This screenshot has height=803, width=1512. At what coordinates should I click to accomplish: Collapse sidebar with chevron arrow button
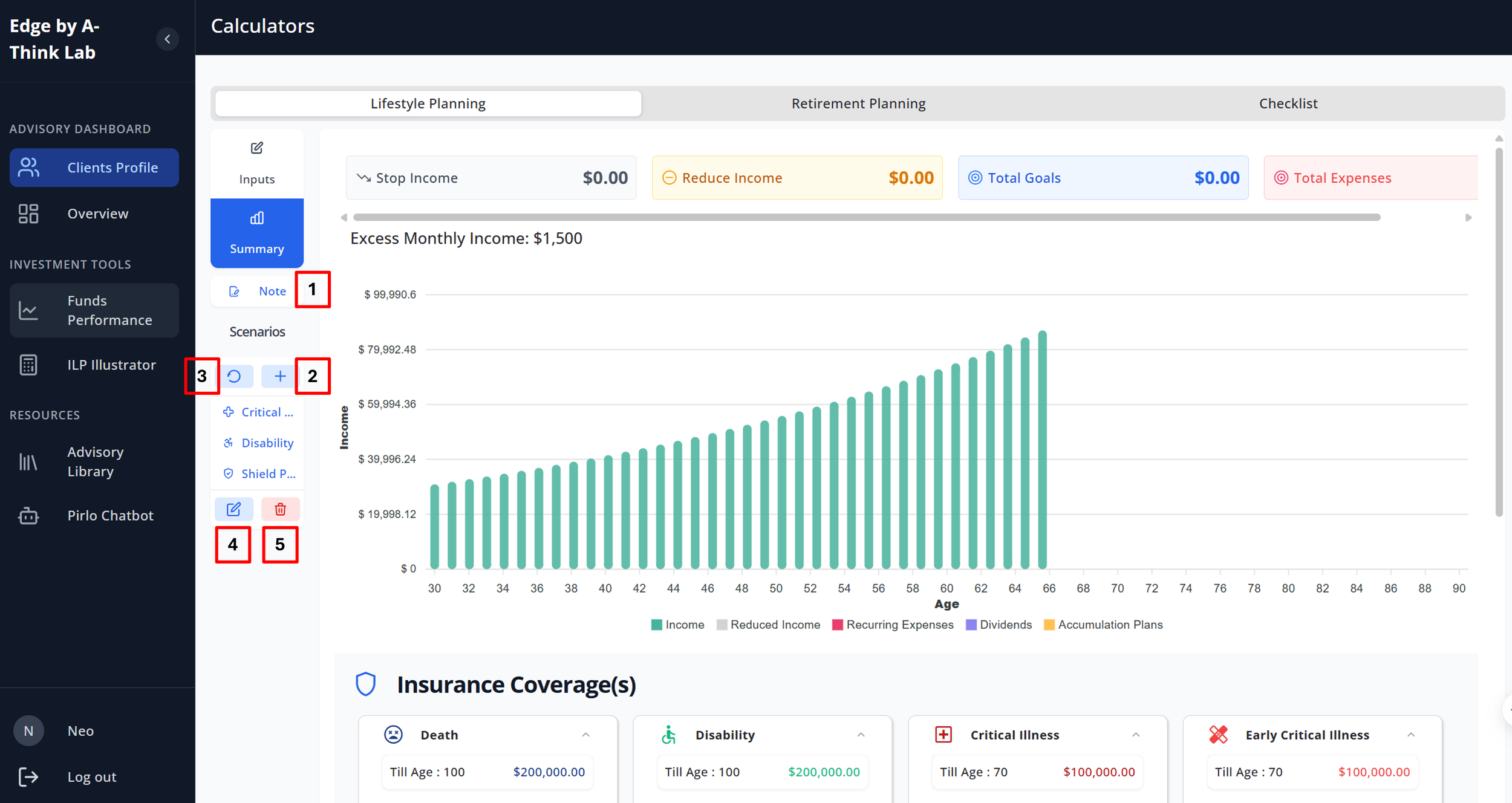click(x=168, y=39)
